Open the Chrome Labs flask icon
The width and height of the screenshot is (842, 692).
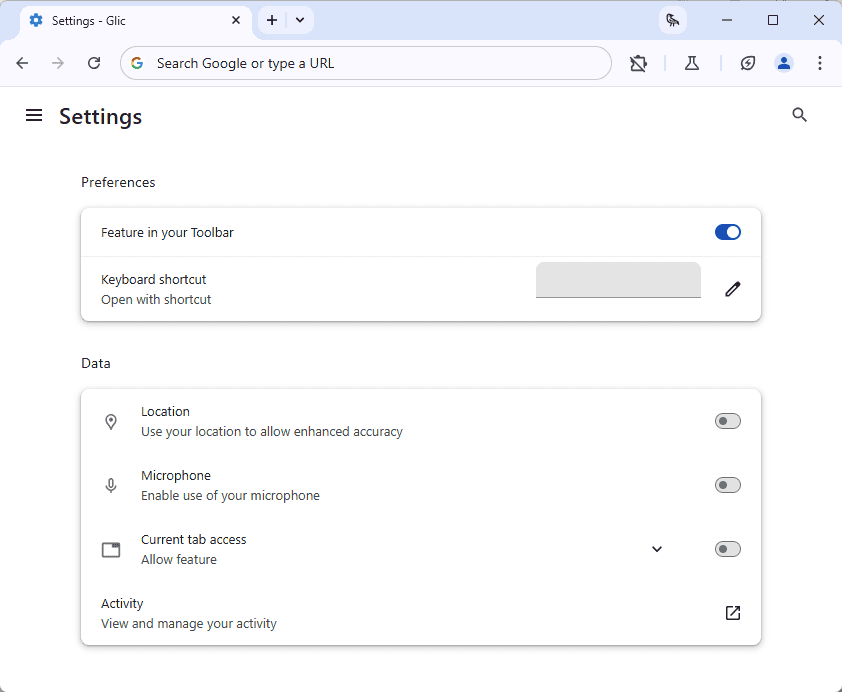click(x=692, y=63)
